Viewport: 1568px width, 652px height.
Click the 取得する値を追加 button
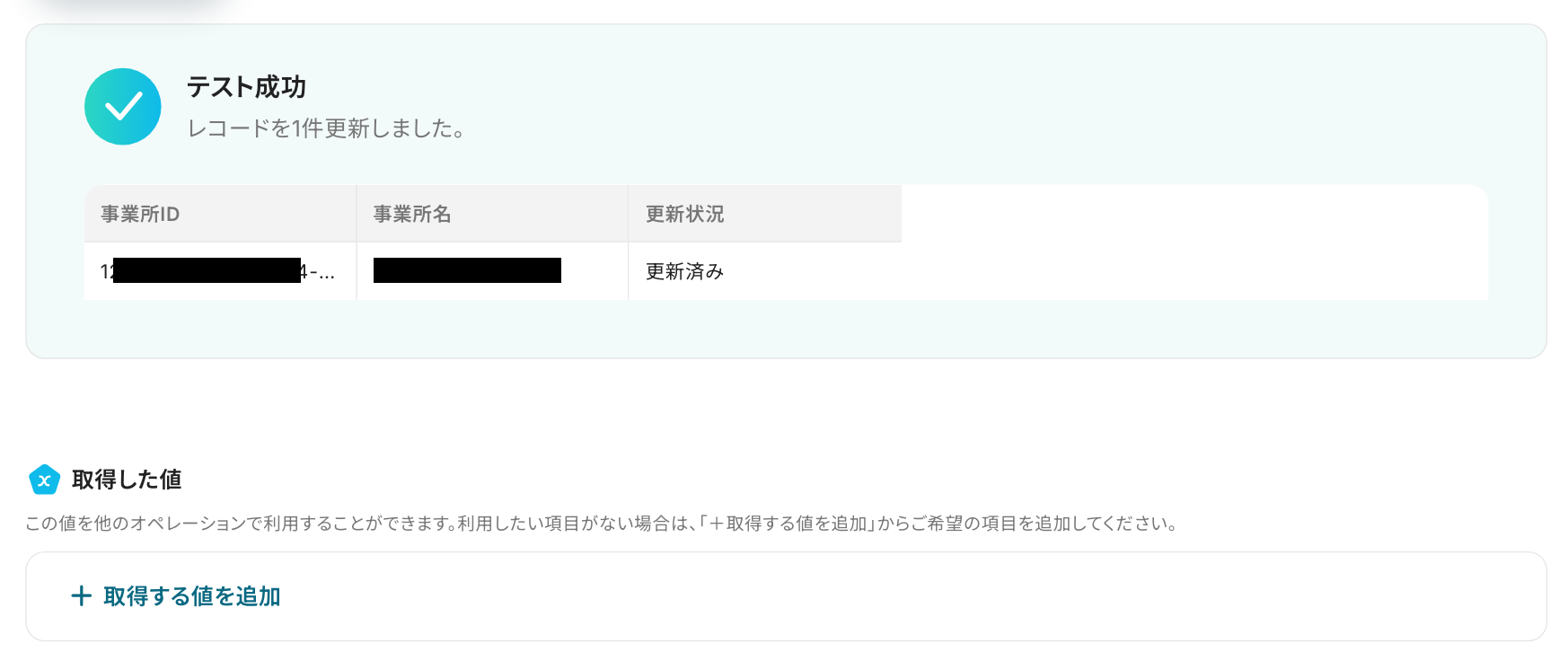pyautogui.click(x=176, y=596)
